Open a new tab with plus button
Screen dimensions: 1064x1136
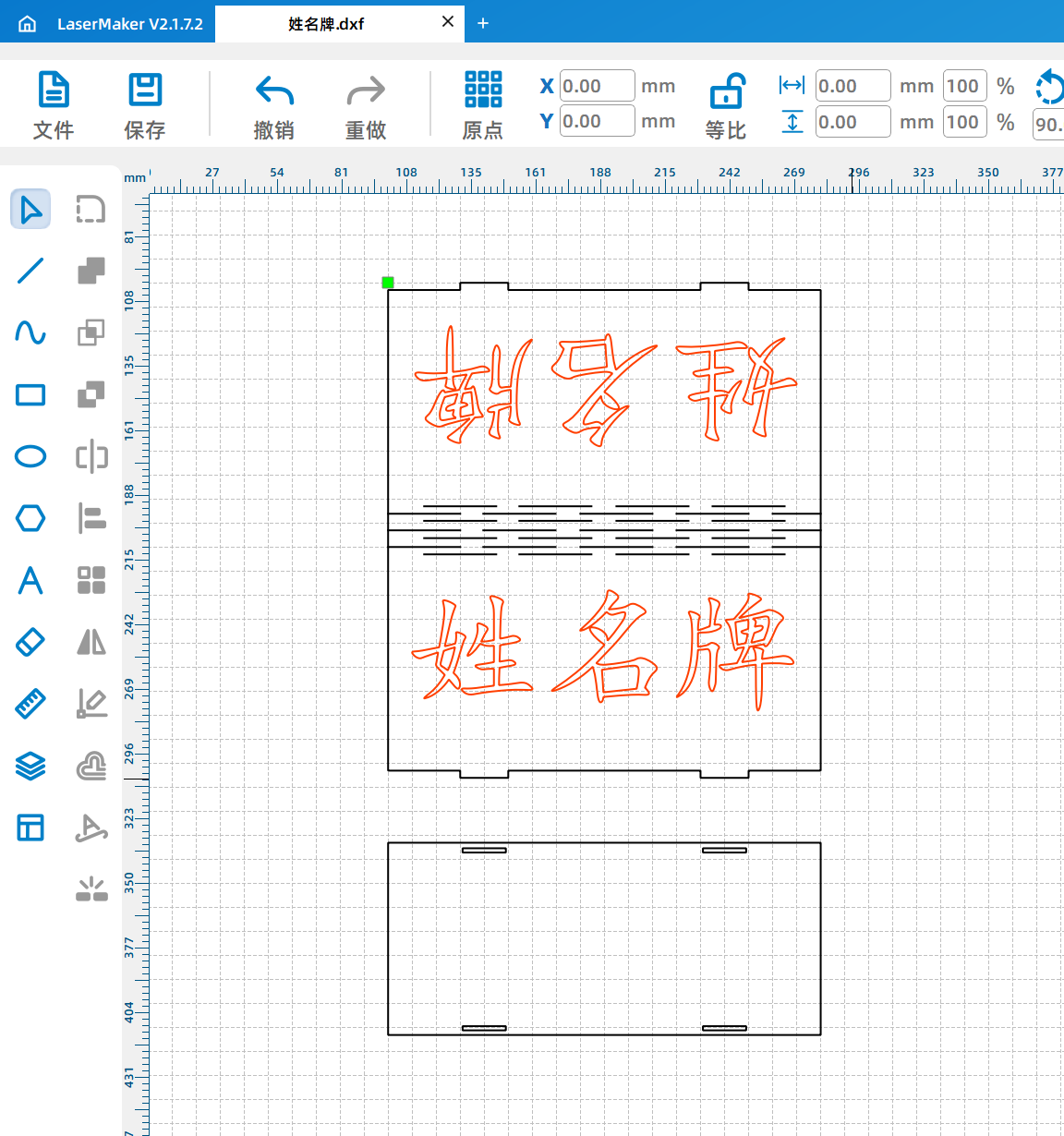[483, 23]
